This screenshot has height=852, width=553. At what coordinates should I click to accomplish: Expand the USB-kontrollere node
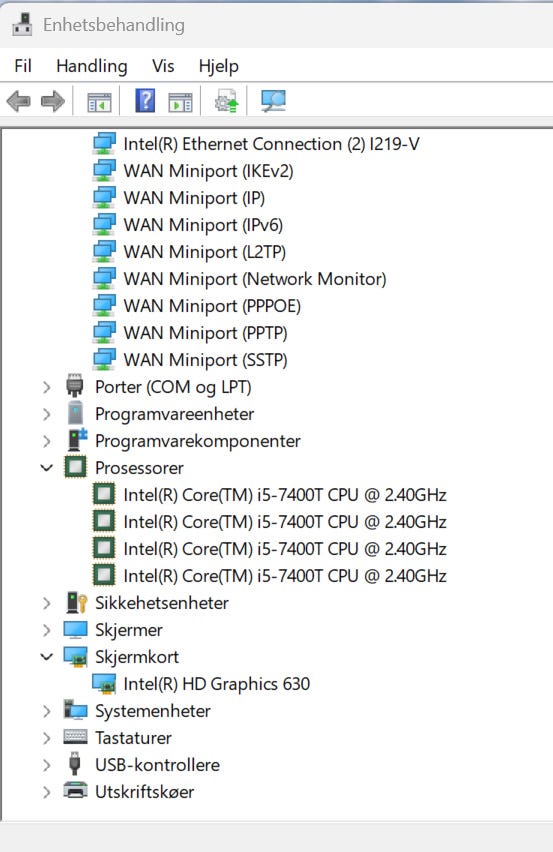[47, 765]
